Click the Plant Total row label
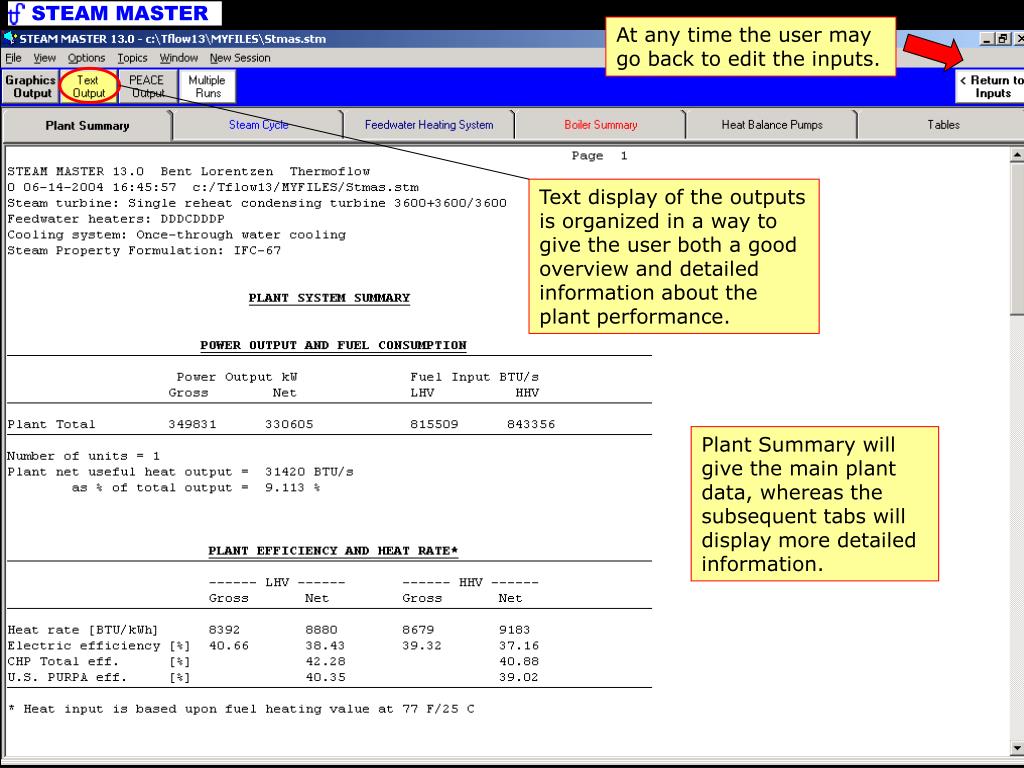This screenshot has width=1024, height=768. click(51, 424)
